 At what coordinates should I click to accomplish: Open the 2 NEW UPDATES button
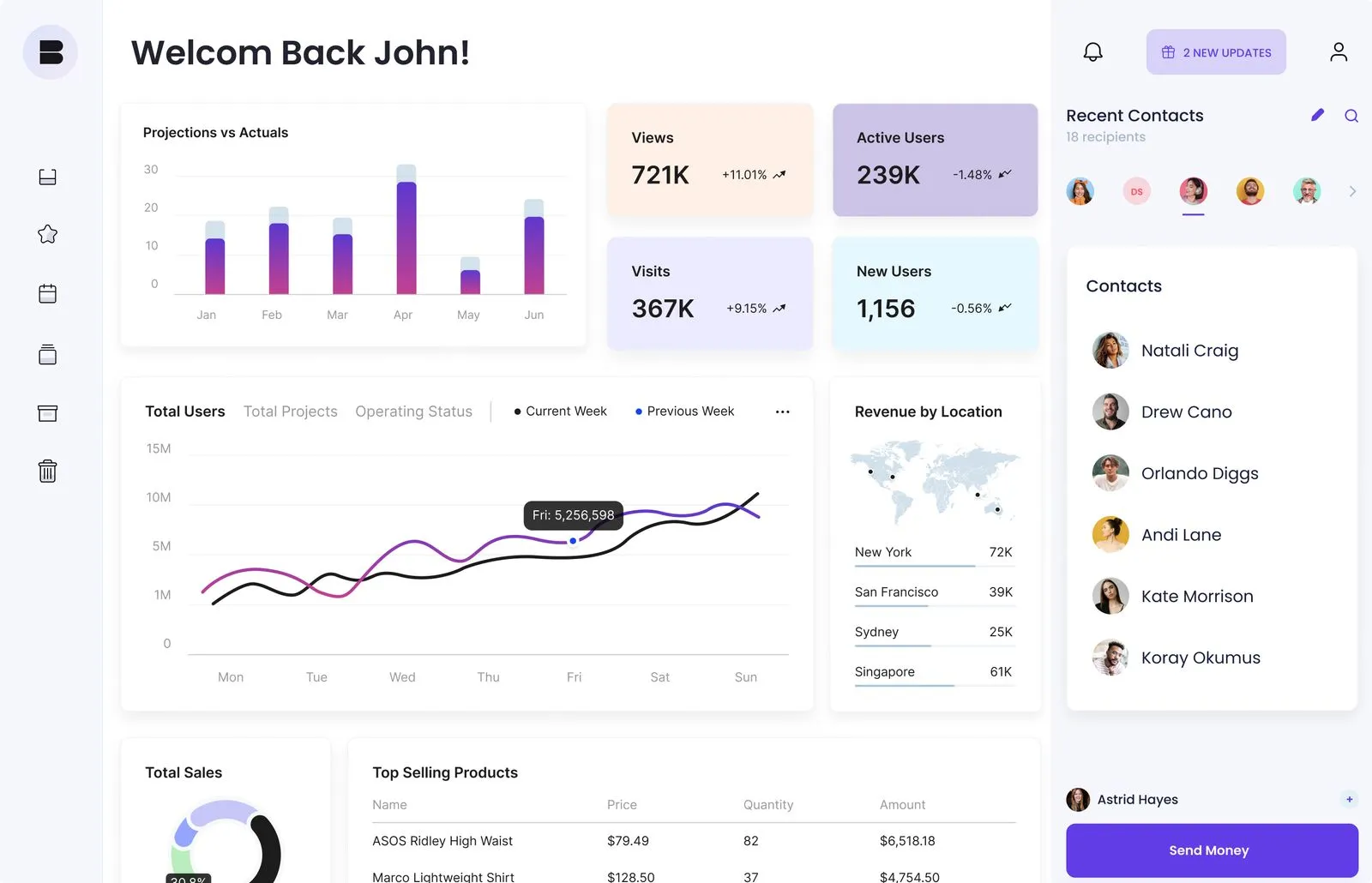point(1215,51)
